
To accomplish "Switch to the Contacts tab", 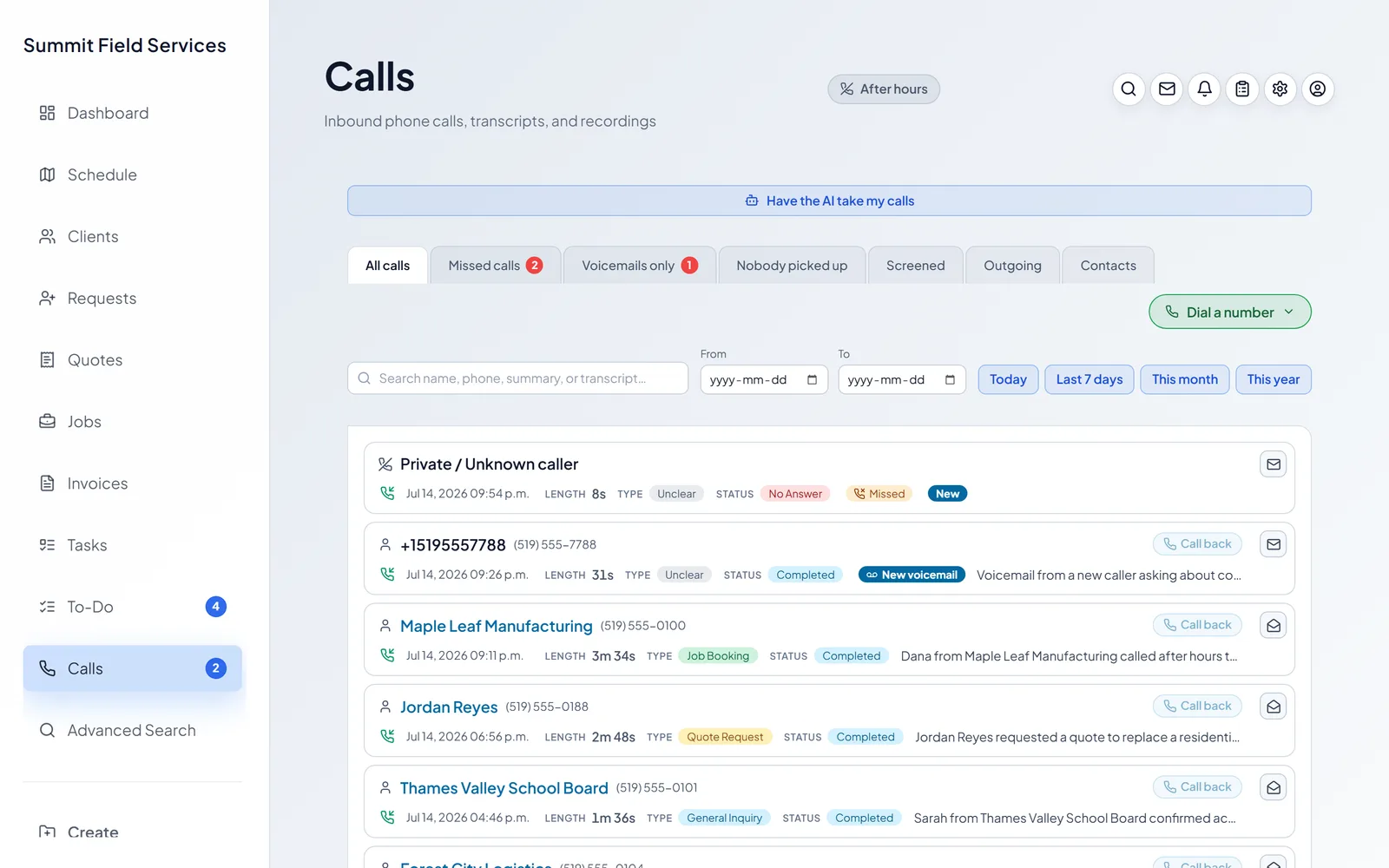I will pos(1108,266).
